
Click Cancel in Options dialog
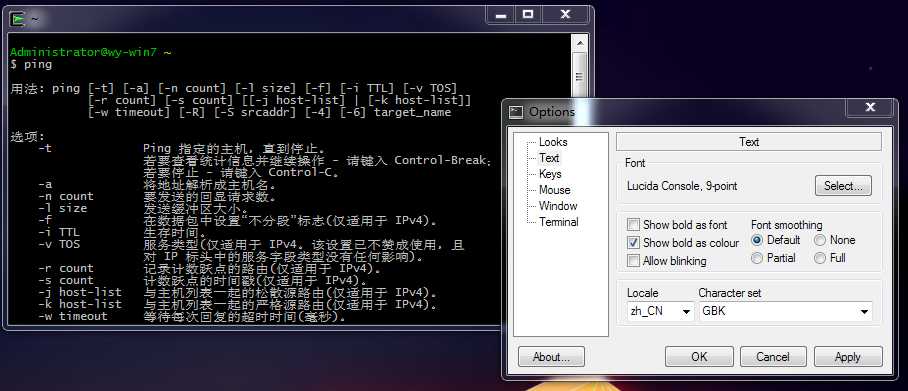click(773, 357)
